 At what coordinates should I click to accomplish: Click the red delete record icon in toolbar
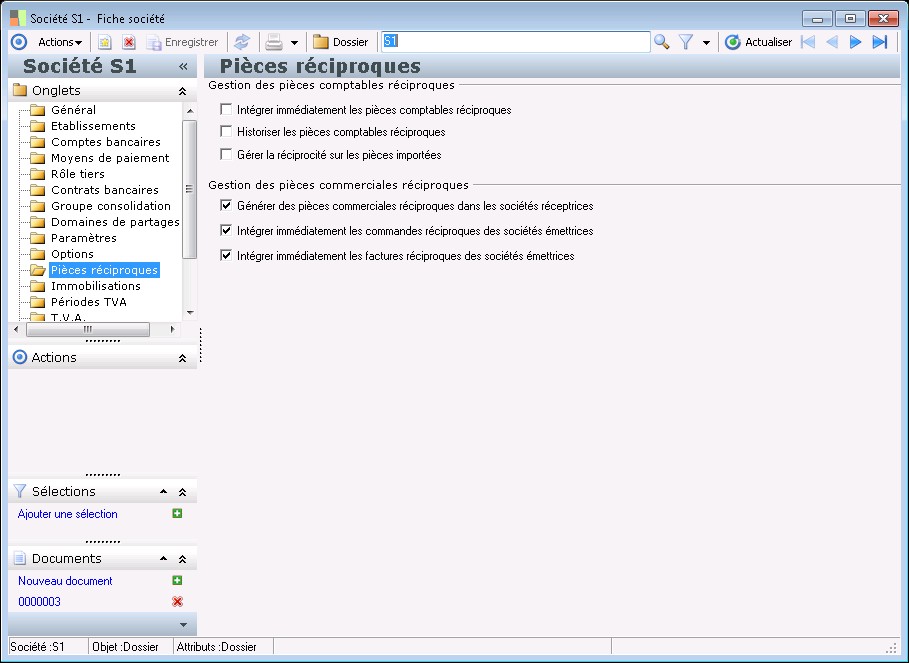pos(129,42)
